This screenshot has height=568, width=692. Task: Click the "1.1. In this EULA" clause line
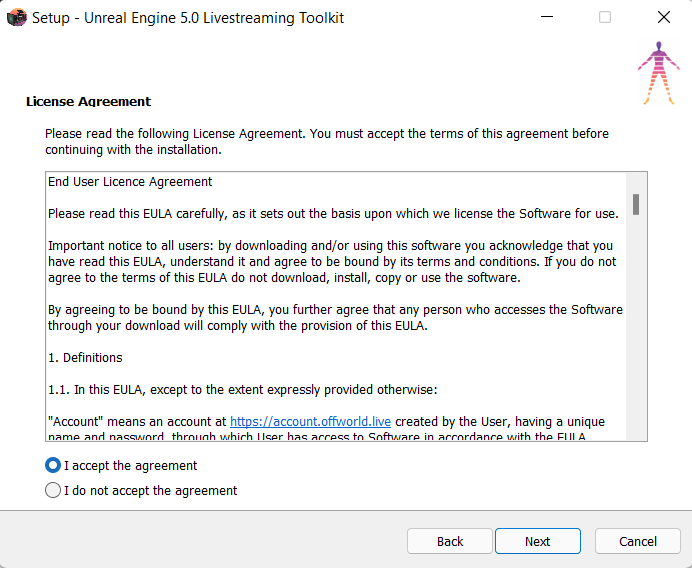242,390
